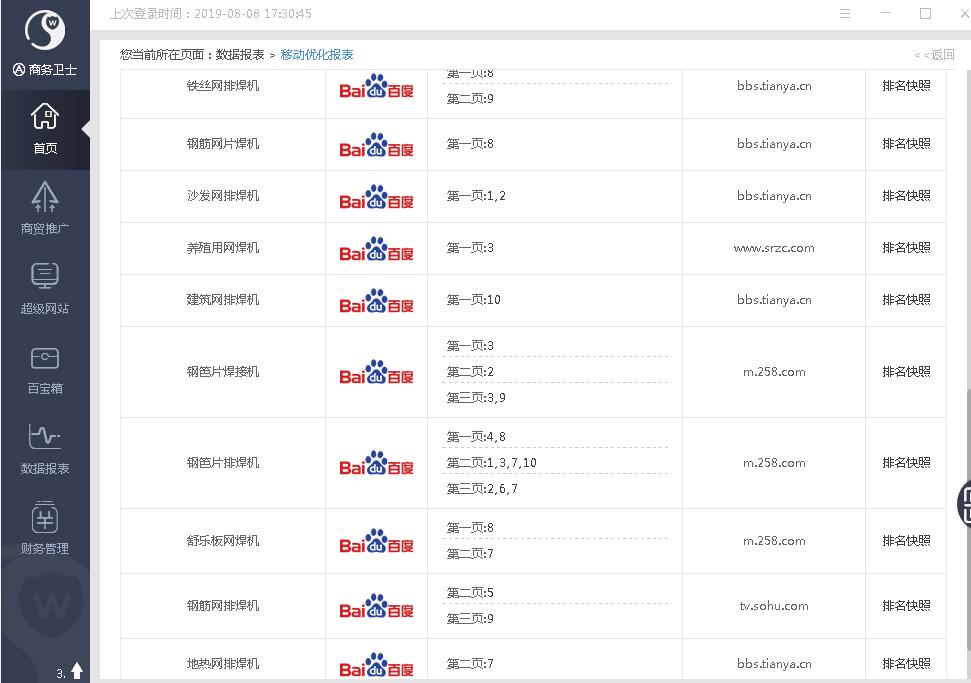The image size is (971, 683).
Task: View 排名快照 for 钢笆片焊接机
Action: [906, 372]
